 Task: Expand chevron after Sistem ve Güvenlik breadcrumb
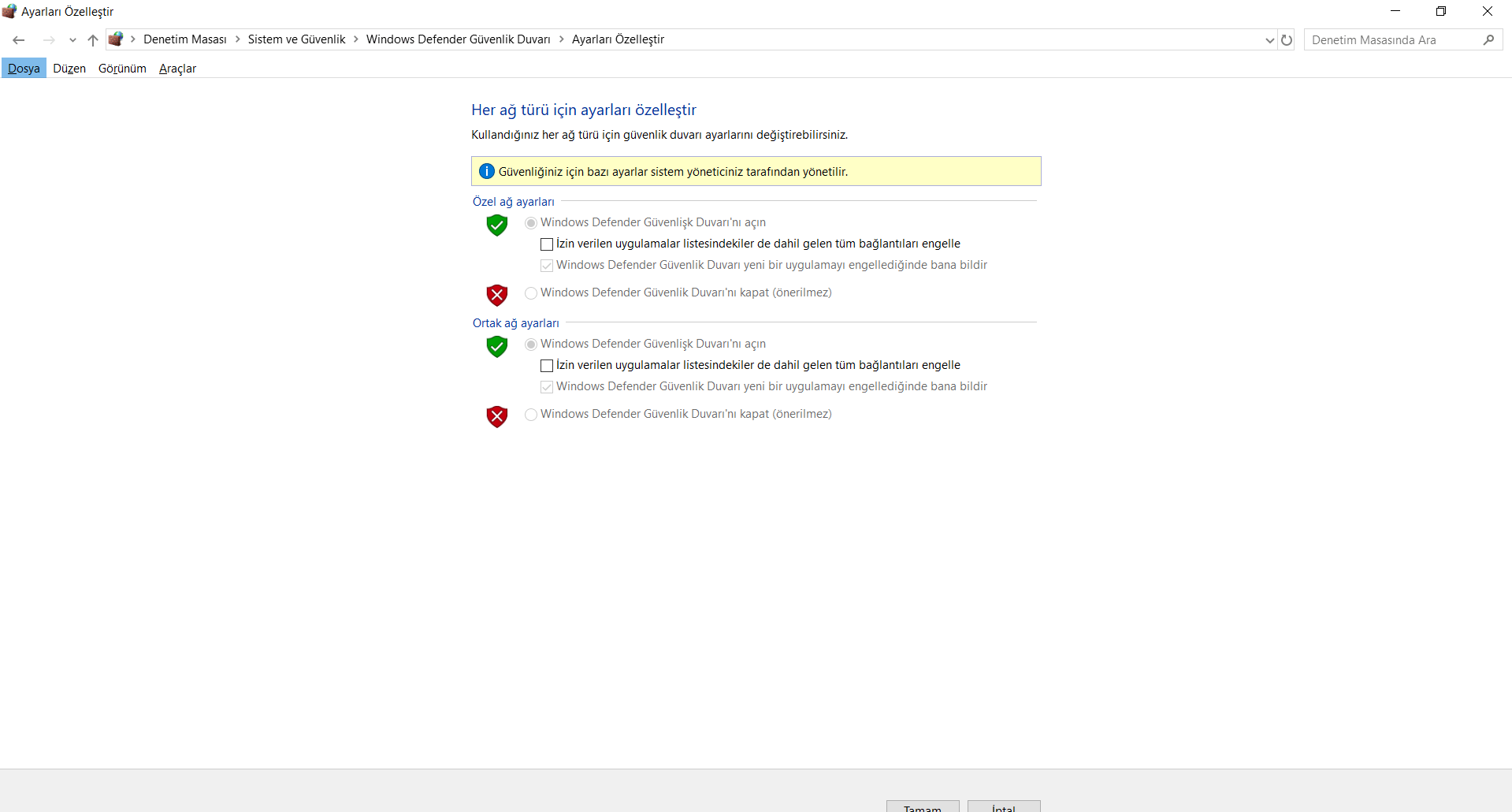[355, 39]
